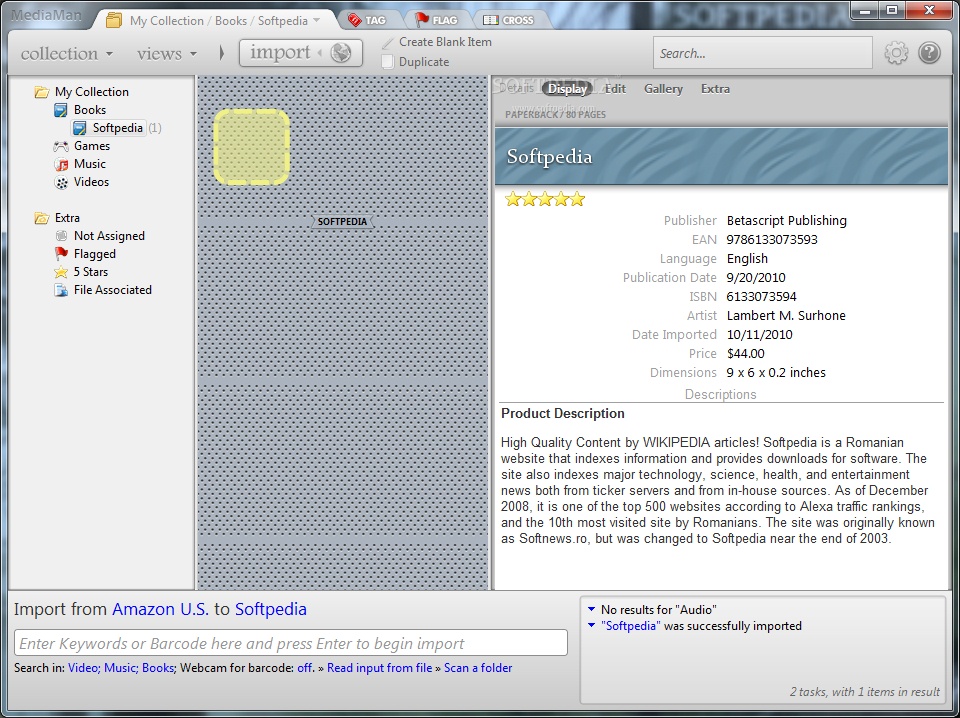Focus the Search field
Image resolution: width=960 pixels, height=718 pixels.
point(762,53)
